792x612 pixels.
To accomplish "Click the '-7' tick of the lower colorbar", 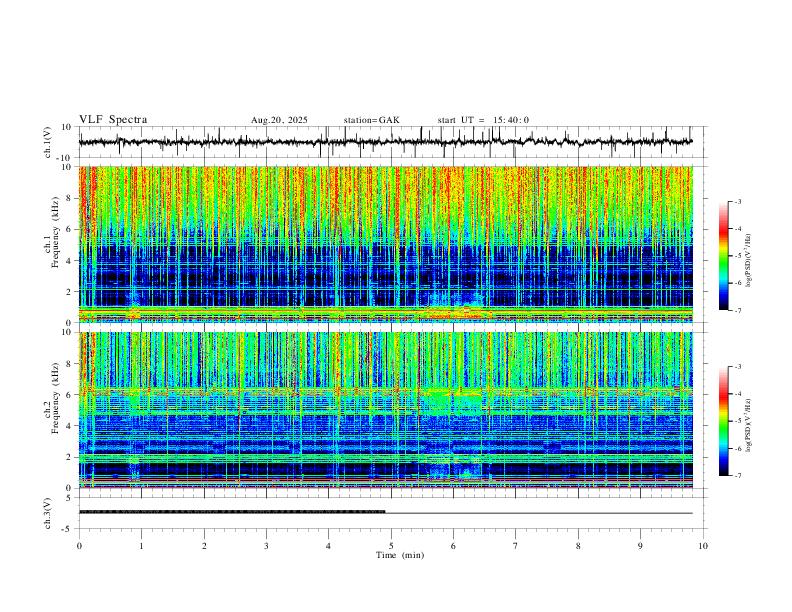I will tap(737, 476).
